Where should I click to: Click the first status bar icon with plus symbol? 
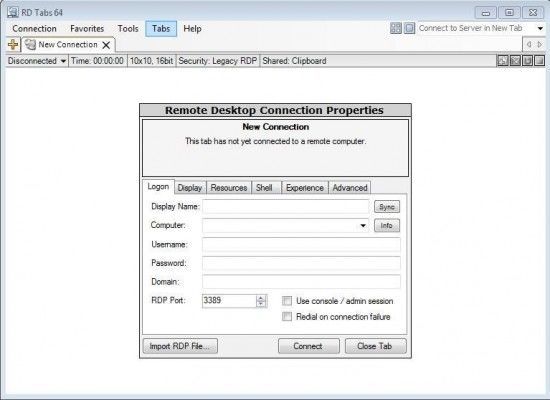click(x=503, y=61)
